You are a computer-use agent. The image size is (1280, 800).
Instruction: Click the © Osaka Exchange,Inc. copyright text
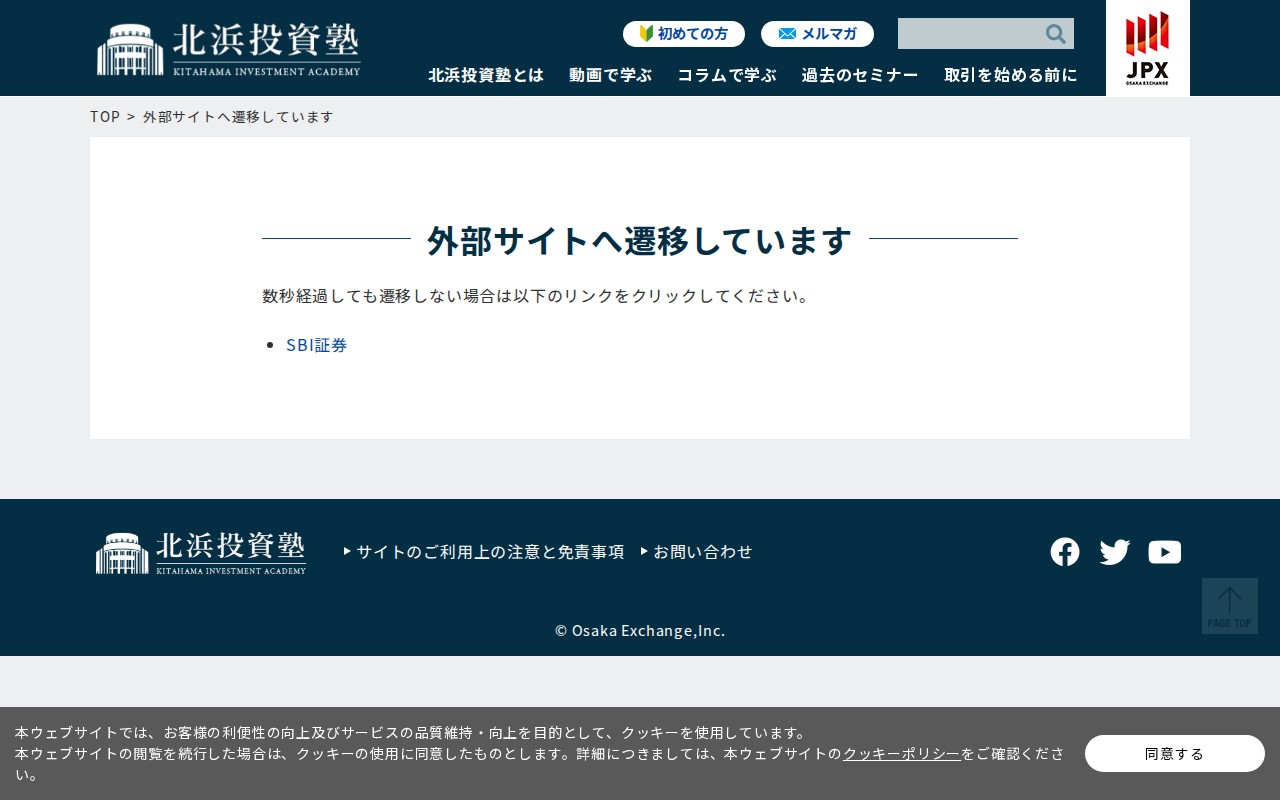point(640,630)
